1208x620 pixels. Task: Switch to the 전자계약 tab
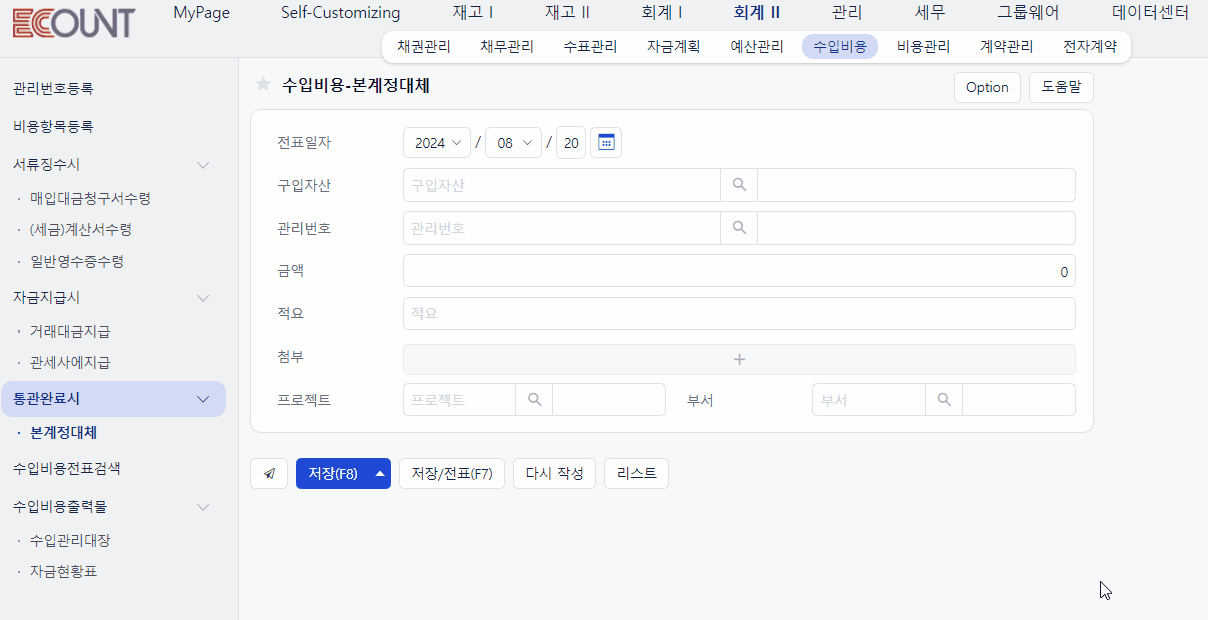pyautogui.click(x=1090, y=47)
